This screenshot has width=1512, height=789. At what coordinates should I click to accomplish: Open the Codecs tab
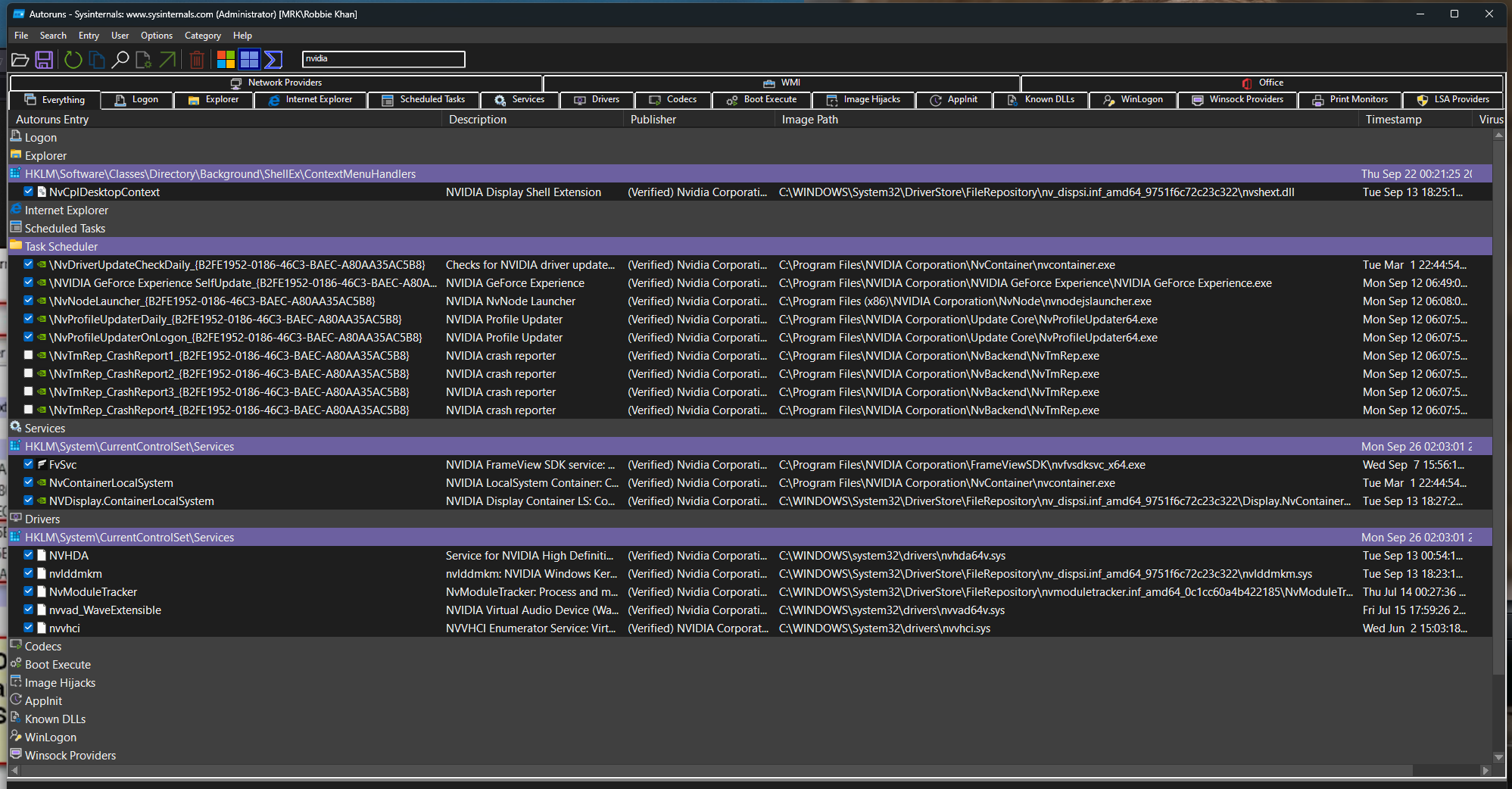pos(673,100)
